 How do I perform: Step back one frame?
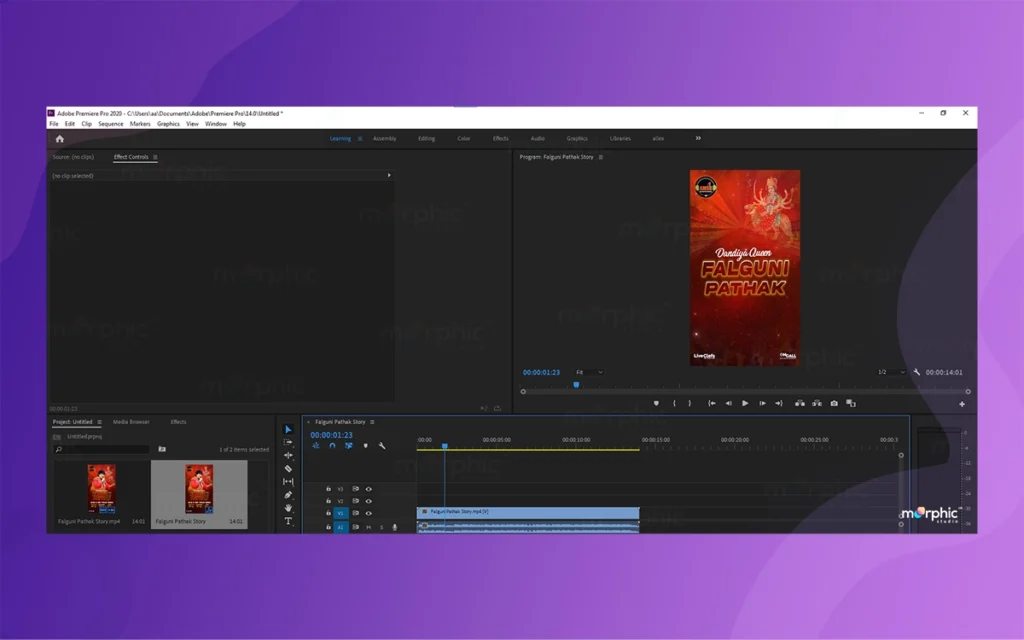pos(729,404)
